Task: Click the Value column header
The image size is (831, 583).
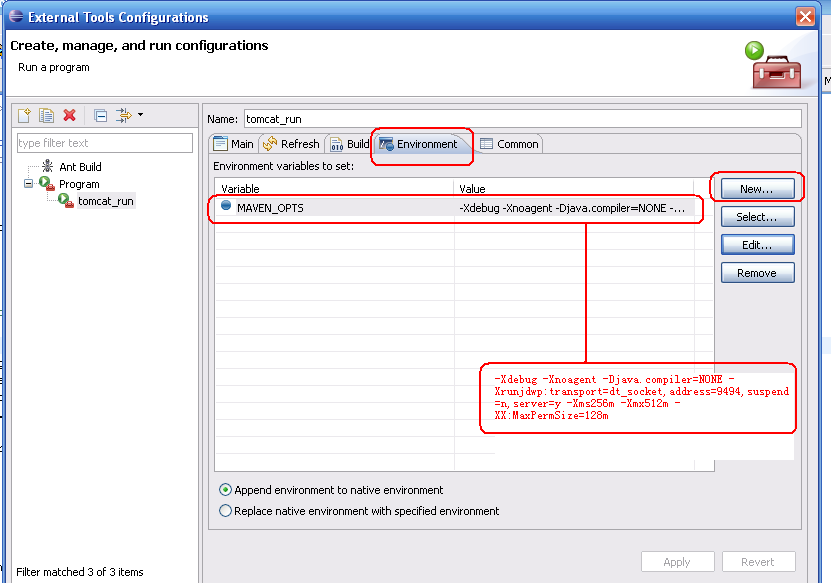Action: tap(574, 189)
